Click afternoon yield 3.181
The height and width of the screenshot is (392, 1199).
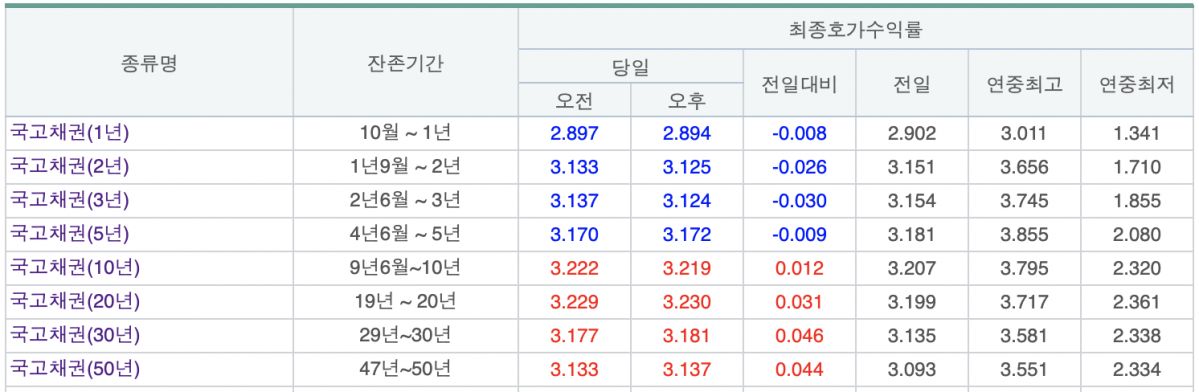pos(687,335)
